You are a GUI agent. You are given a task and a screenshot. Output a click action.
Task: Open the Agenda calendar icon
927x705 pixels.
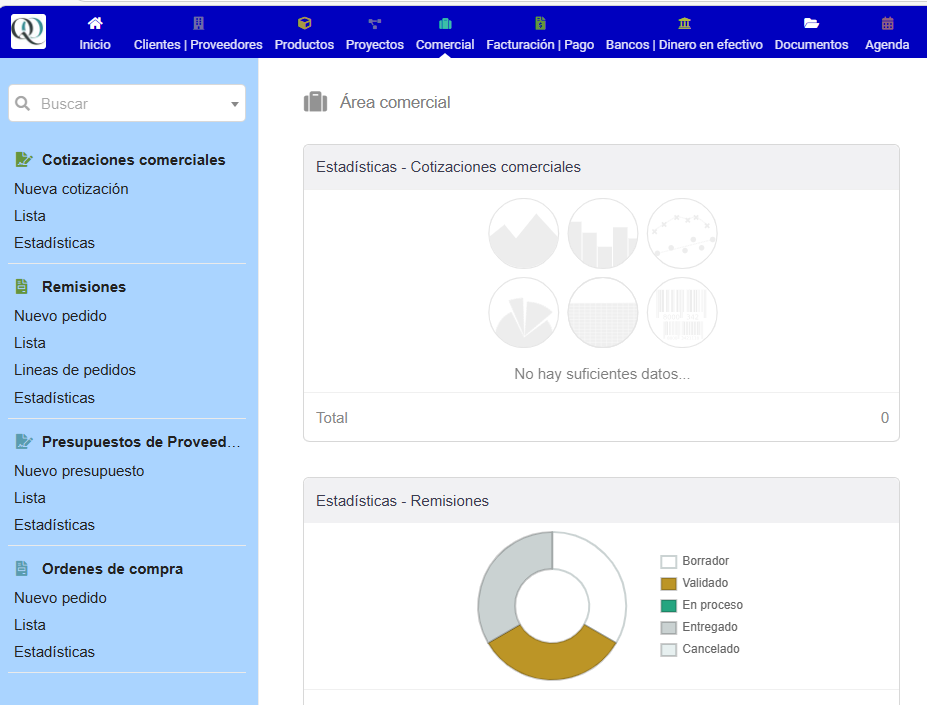click(887, 23)
